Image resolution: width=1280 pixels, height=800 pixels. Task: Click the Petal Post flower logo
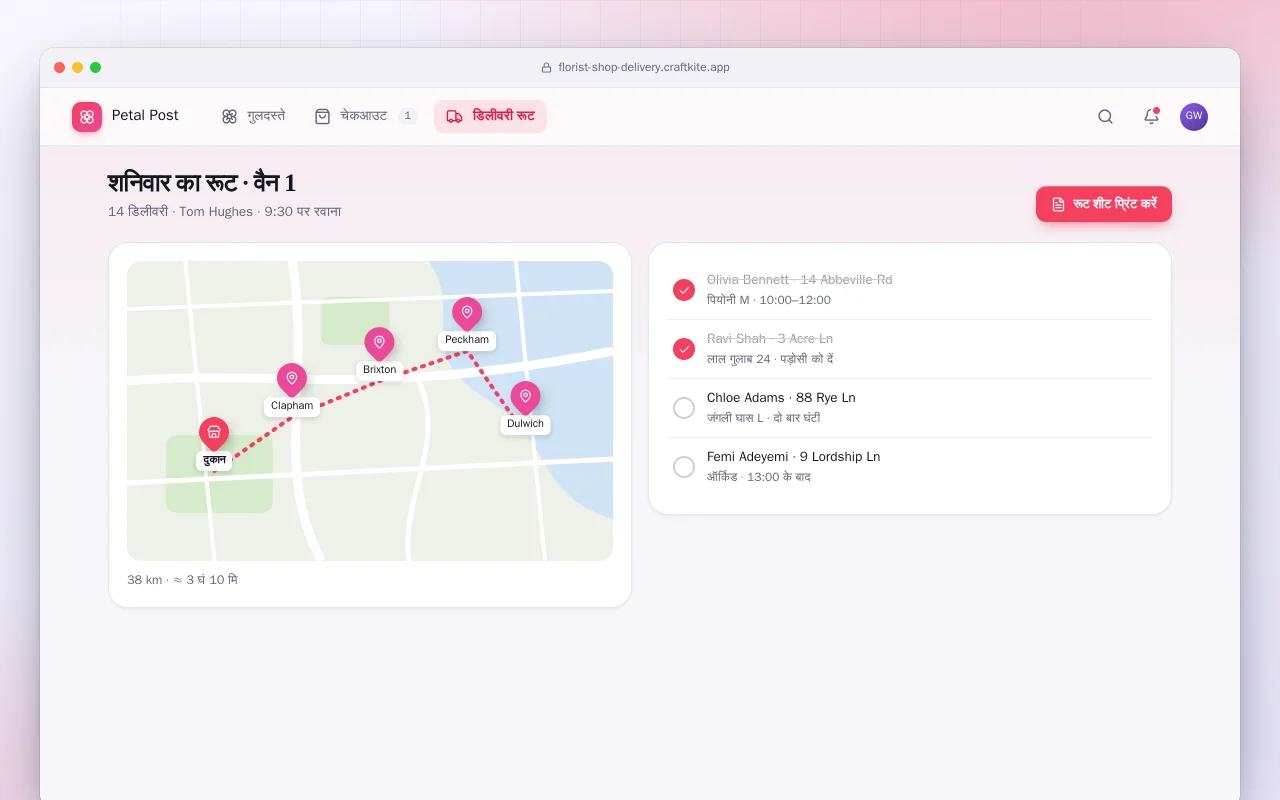pyautogui.click(x=87, y=116)
